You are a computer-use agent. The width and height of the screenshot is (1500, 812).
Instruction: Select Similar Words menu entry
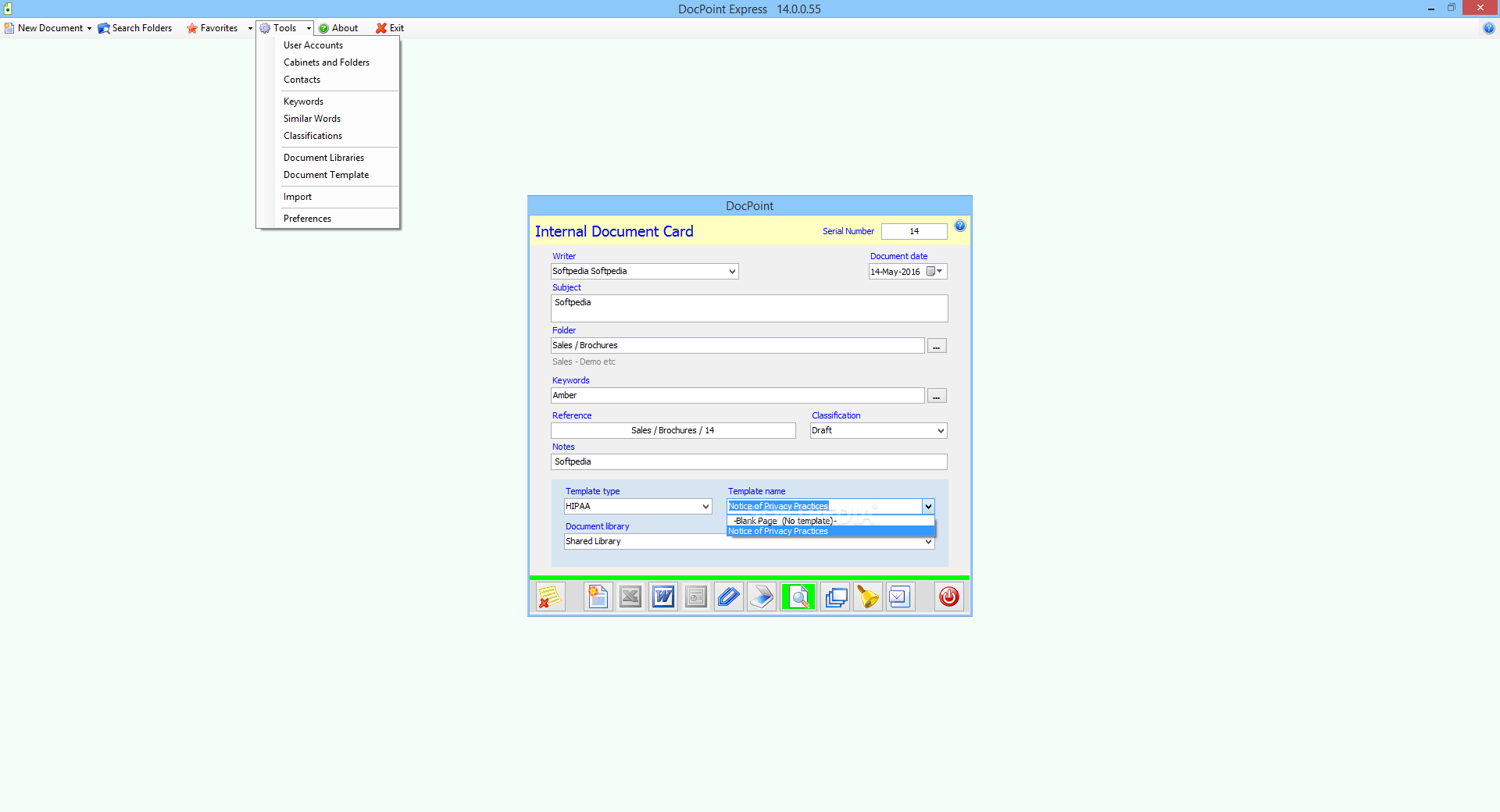point(312,119)
